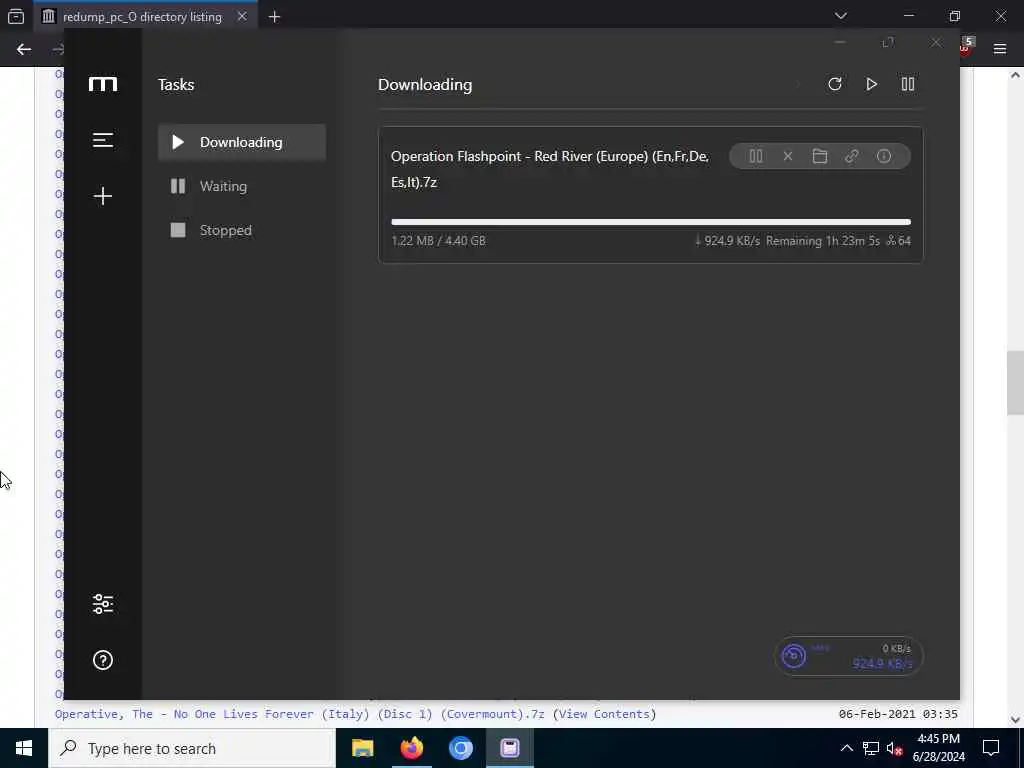The height and width of the screenshot is (768, 1024).
Task: Add a new download task with plus icon
Action: tap(103, 196)
